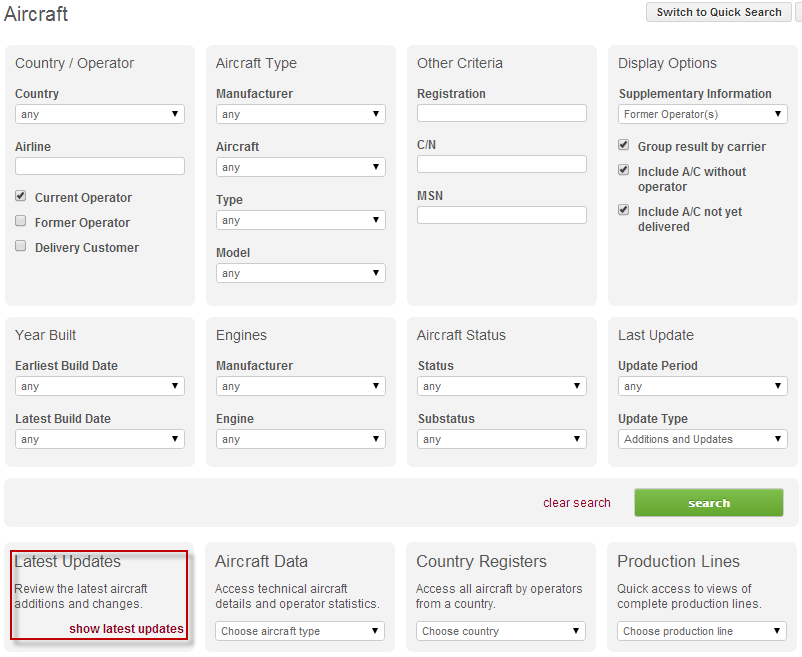This screenshot has height=657, width=802.
Task: Open the Model dropdown under Aircraft Type
Action: [x=301, y=273]
